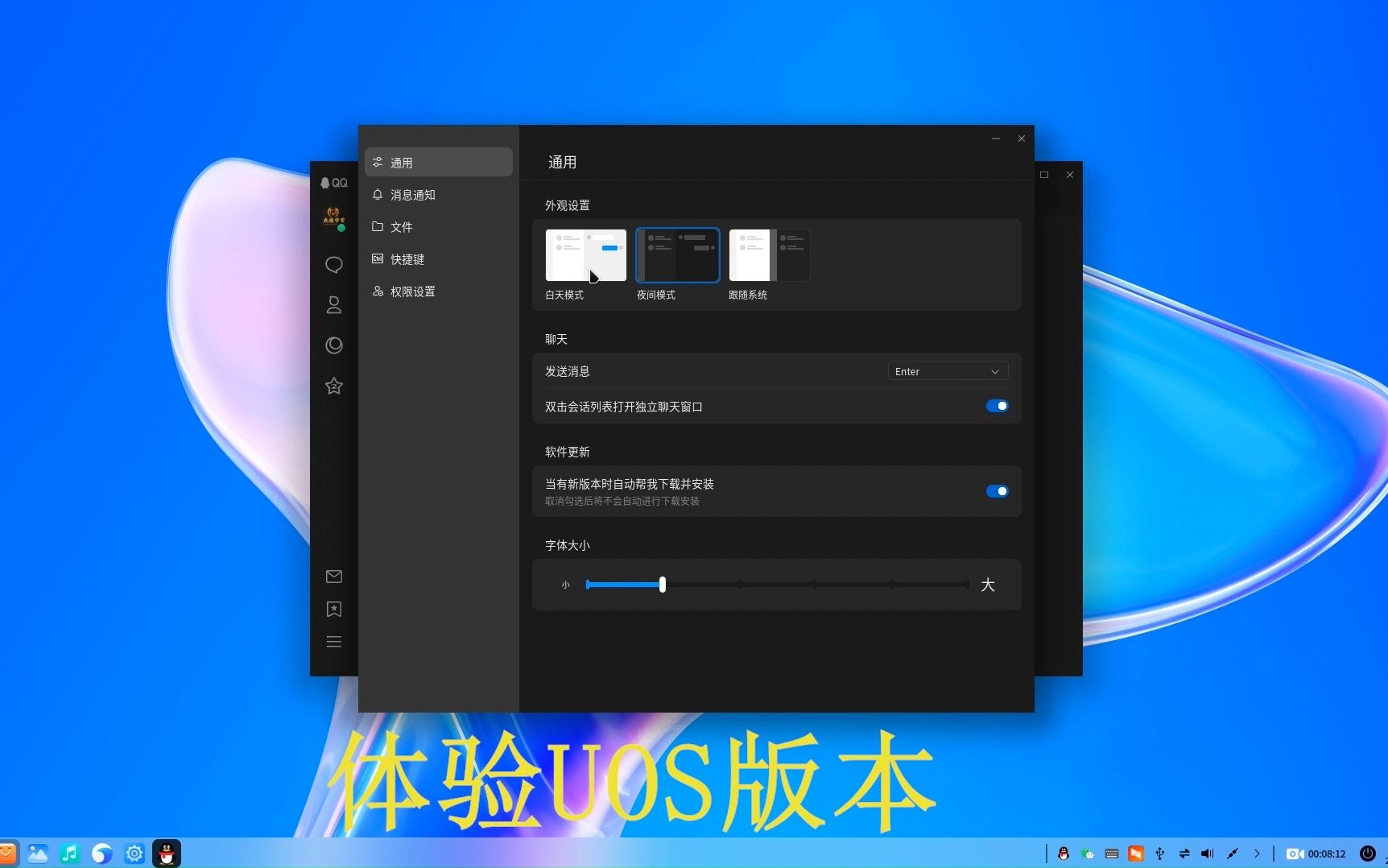
Task: Choose the 跟随系统 follow system theme thumbnail
Action: (x=770, y=255)
